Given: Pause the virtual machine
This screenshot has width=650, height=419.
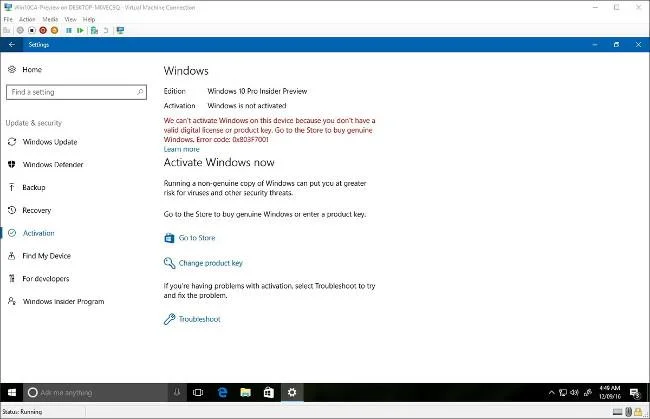Looking at the screenshot, I should tap(69, 30).
